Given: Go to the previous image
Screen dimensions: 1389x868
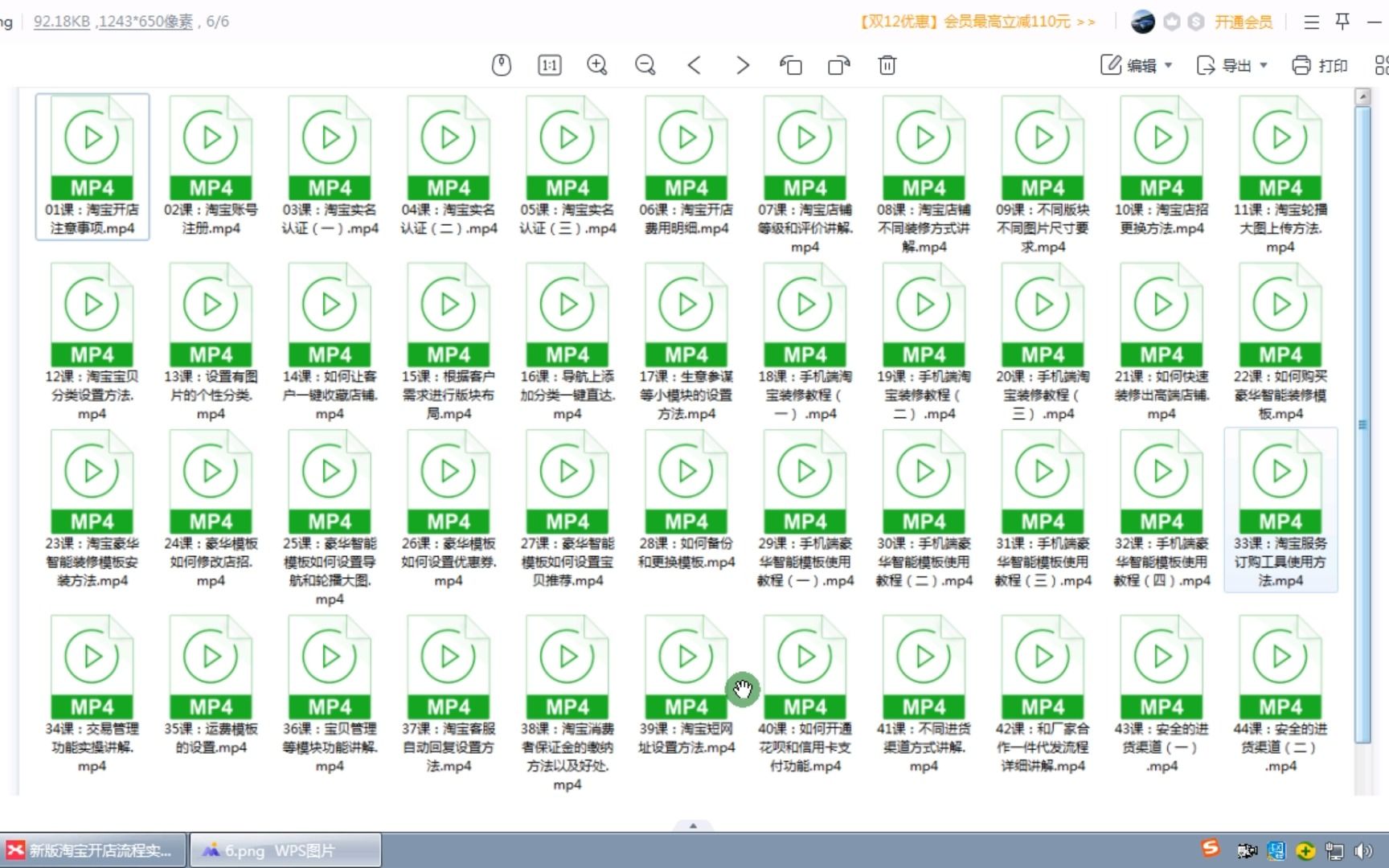Looking at the screenshot, I should [x=694, y=65].
